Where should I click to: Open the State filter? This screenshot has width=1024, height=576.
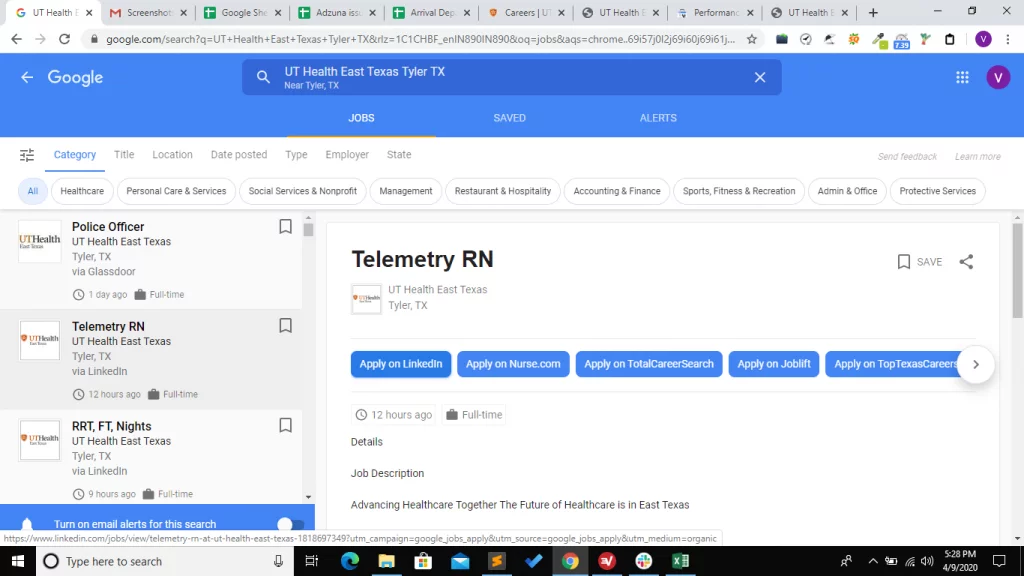coord(398,155)
